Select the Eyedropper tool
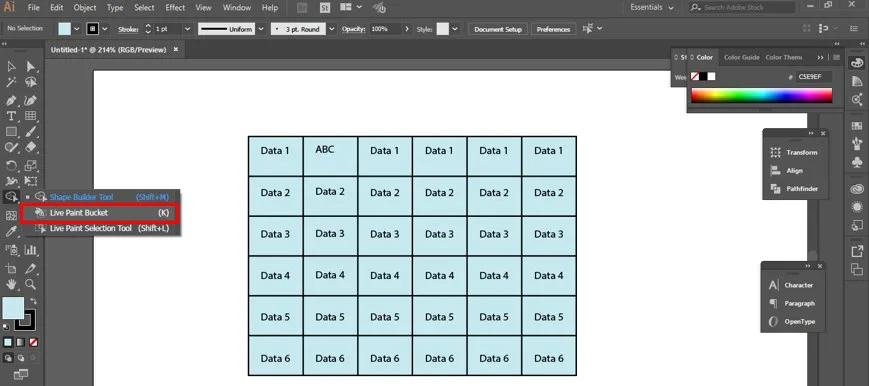 [x=11, y=232]
